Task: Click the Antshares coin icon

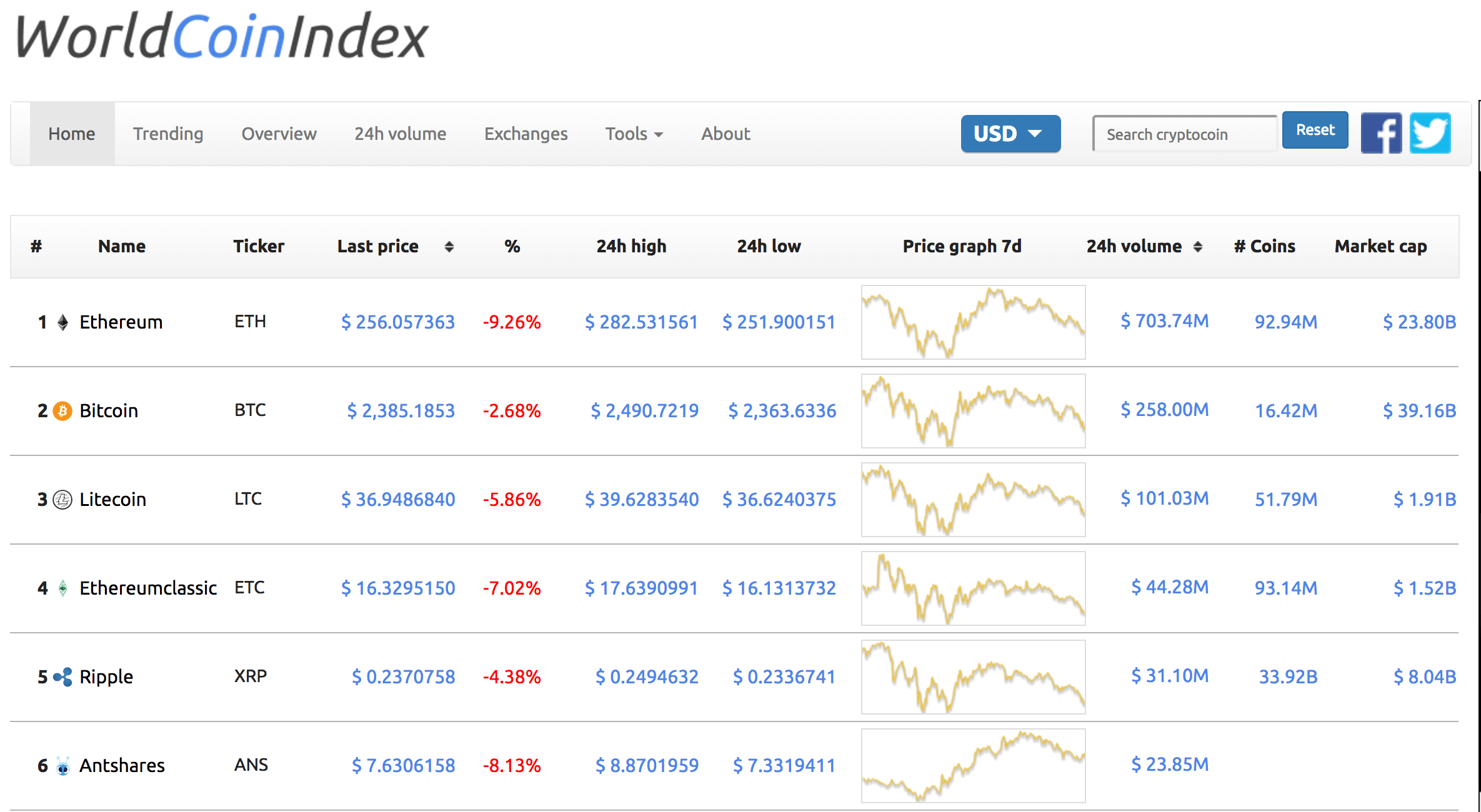Action: point(62,766)
